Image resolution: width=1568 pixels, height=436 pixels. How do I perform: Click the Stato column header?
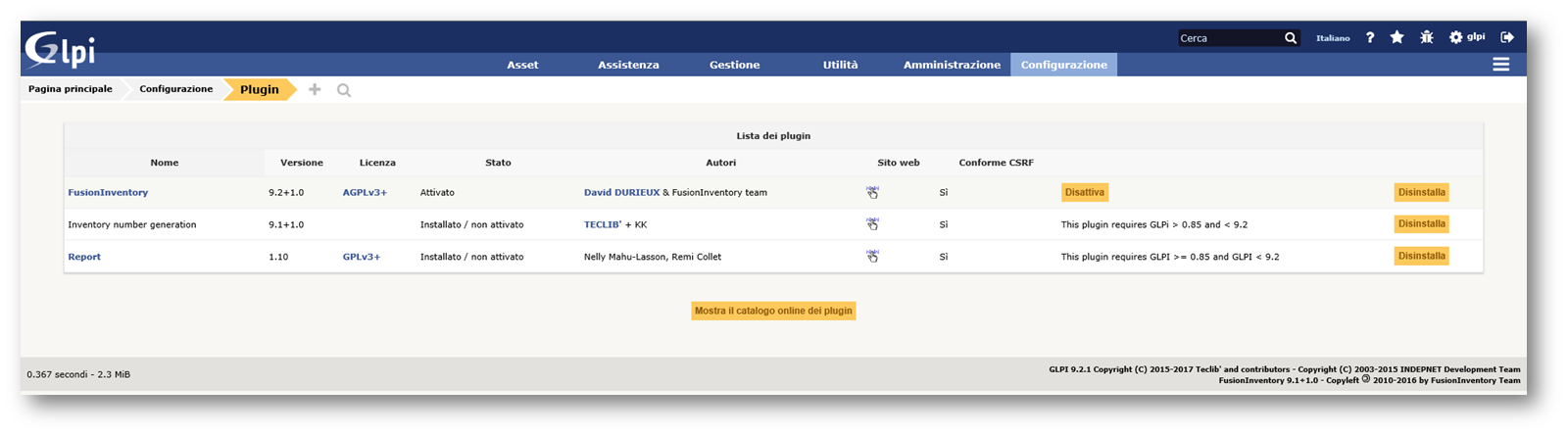498,163
